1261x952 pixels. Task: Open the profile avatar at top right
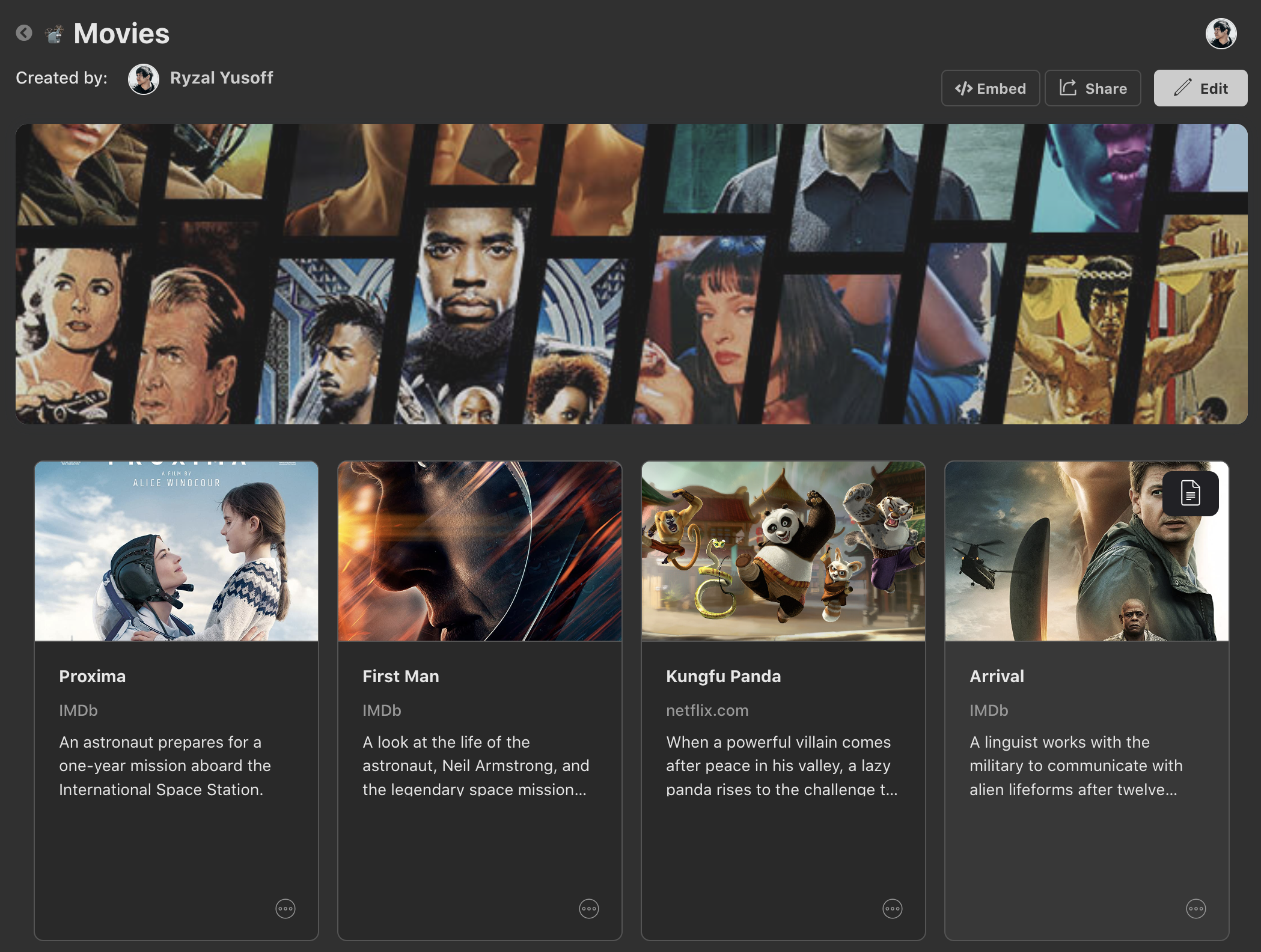pyautogui.click(x=1221, y=33)
